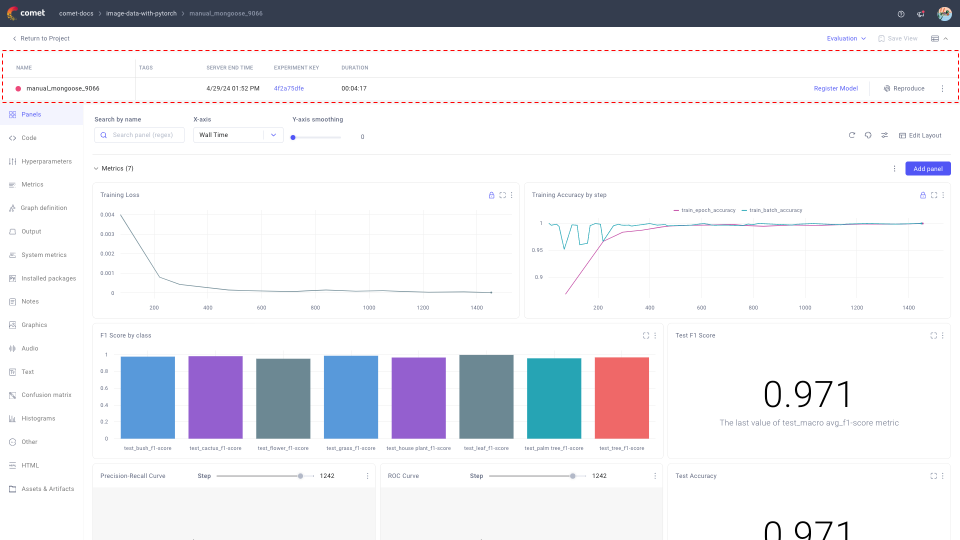
Task: Open Test F1 Score panel options menu
Action: [x=943, y=335]
